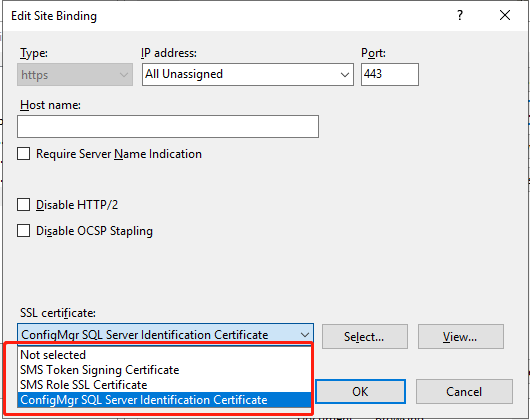Expand the IP address dropdown arrow
Image resolution: width=530 pixels, height=420 pixels.
click(x=344, y=75)
